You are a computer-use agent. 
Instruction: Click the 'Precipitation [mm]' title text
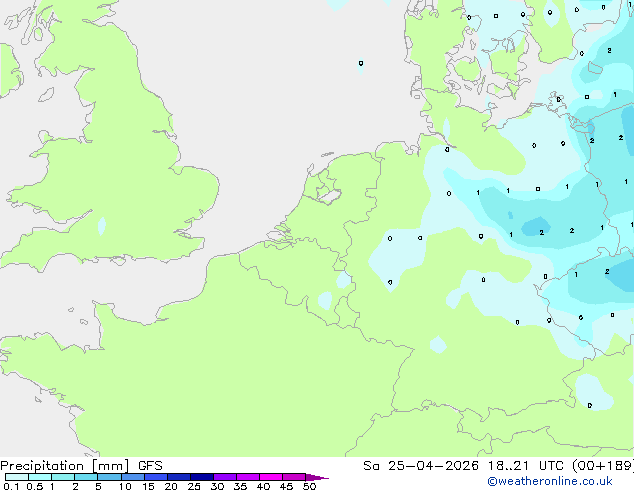click(x=65, y=466)
